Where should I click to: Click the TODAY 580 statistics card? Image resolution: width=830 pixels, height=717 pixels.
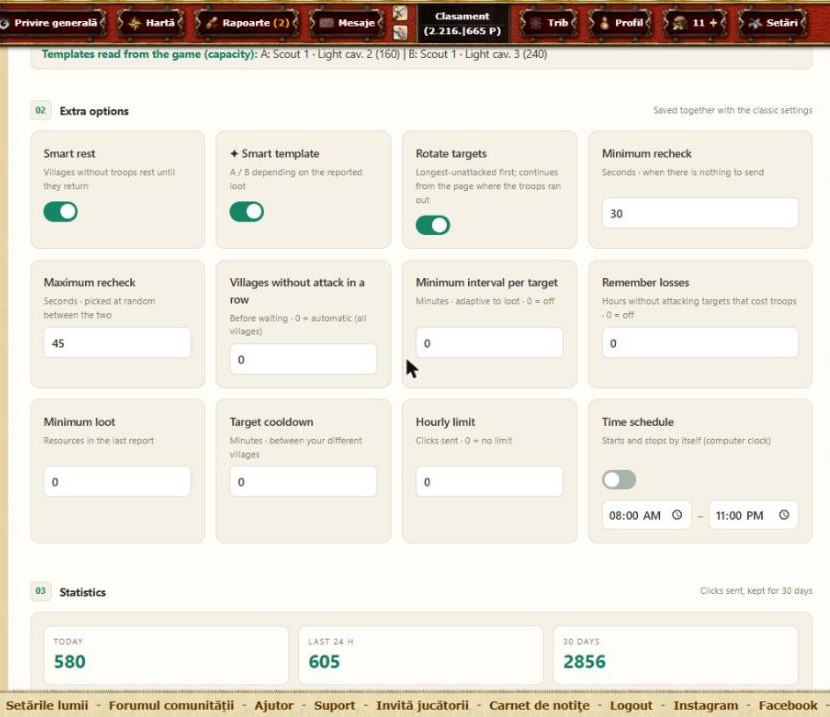pyautogui.click(x=166, y=655)
